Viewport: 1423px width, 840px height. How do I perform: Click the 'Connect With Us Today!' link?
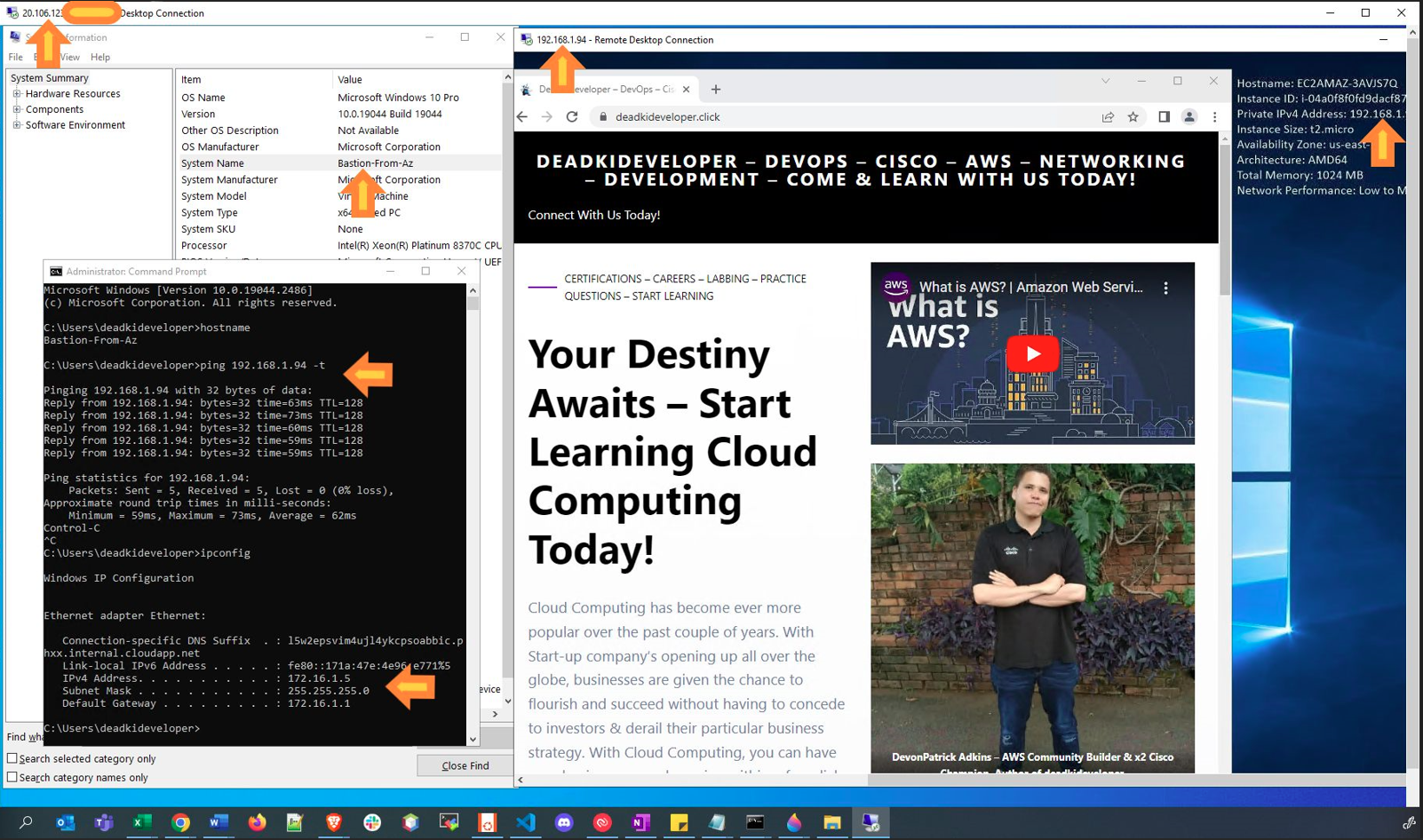point(593,215)
